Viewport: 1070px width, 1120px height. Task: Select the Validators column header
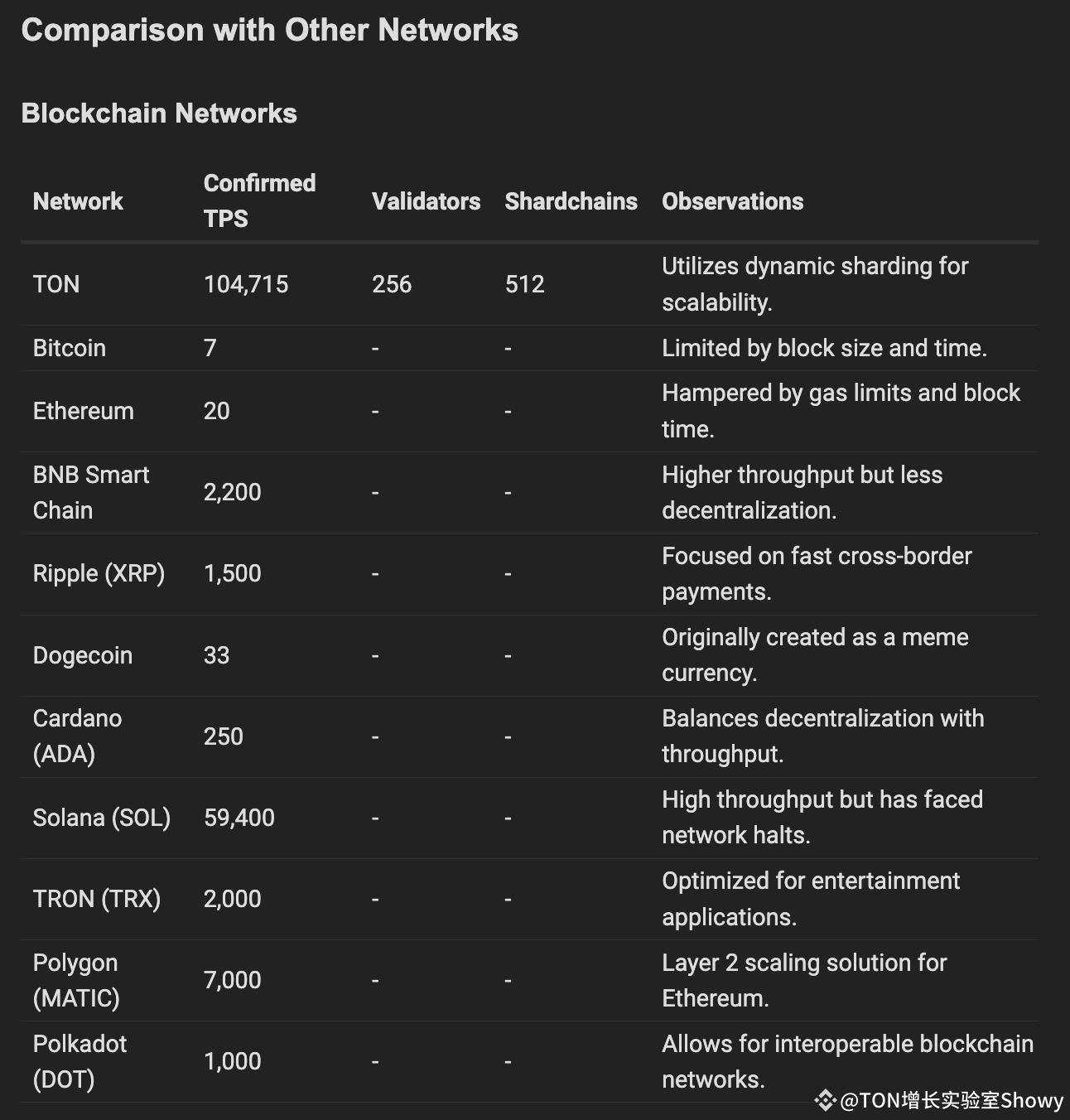tap(426, 201)
